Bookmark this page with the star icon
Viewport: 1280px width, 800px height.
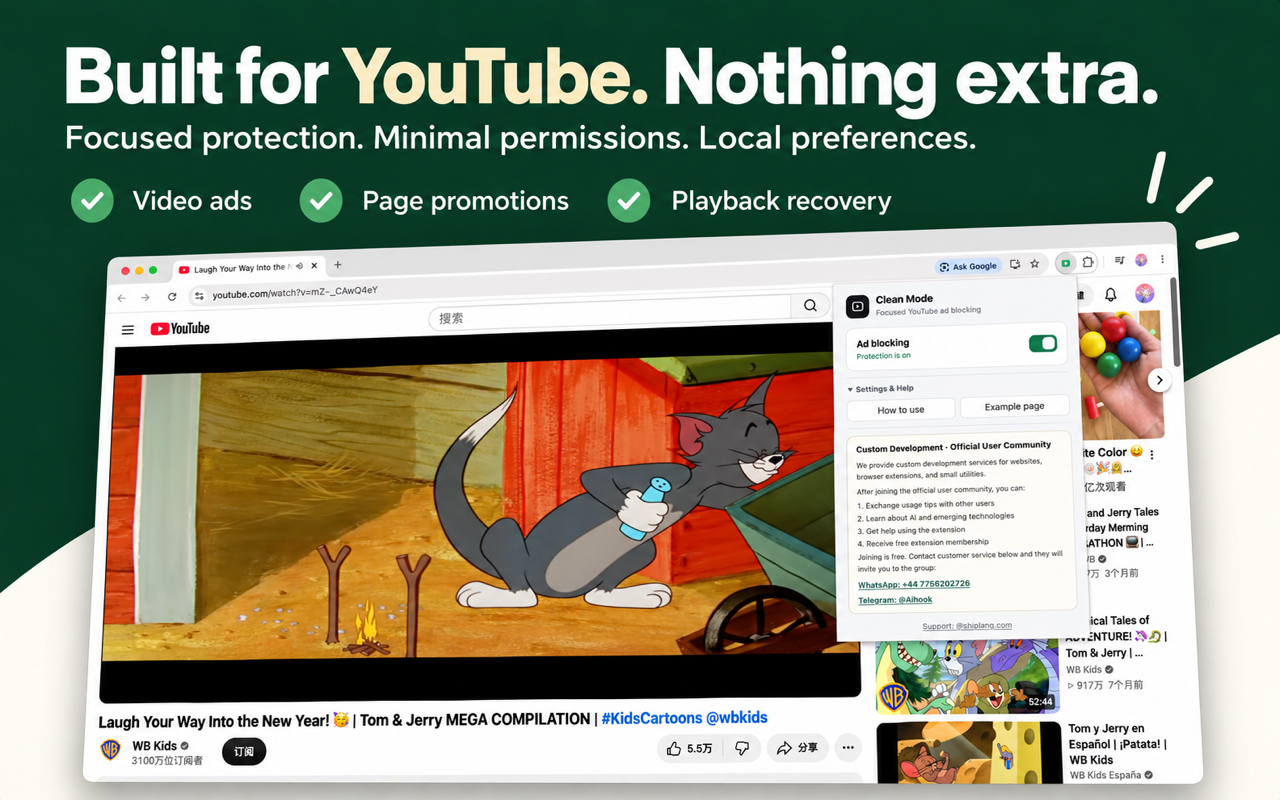[1035, 264]
